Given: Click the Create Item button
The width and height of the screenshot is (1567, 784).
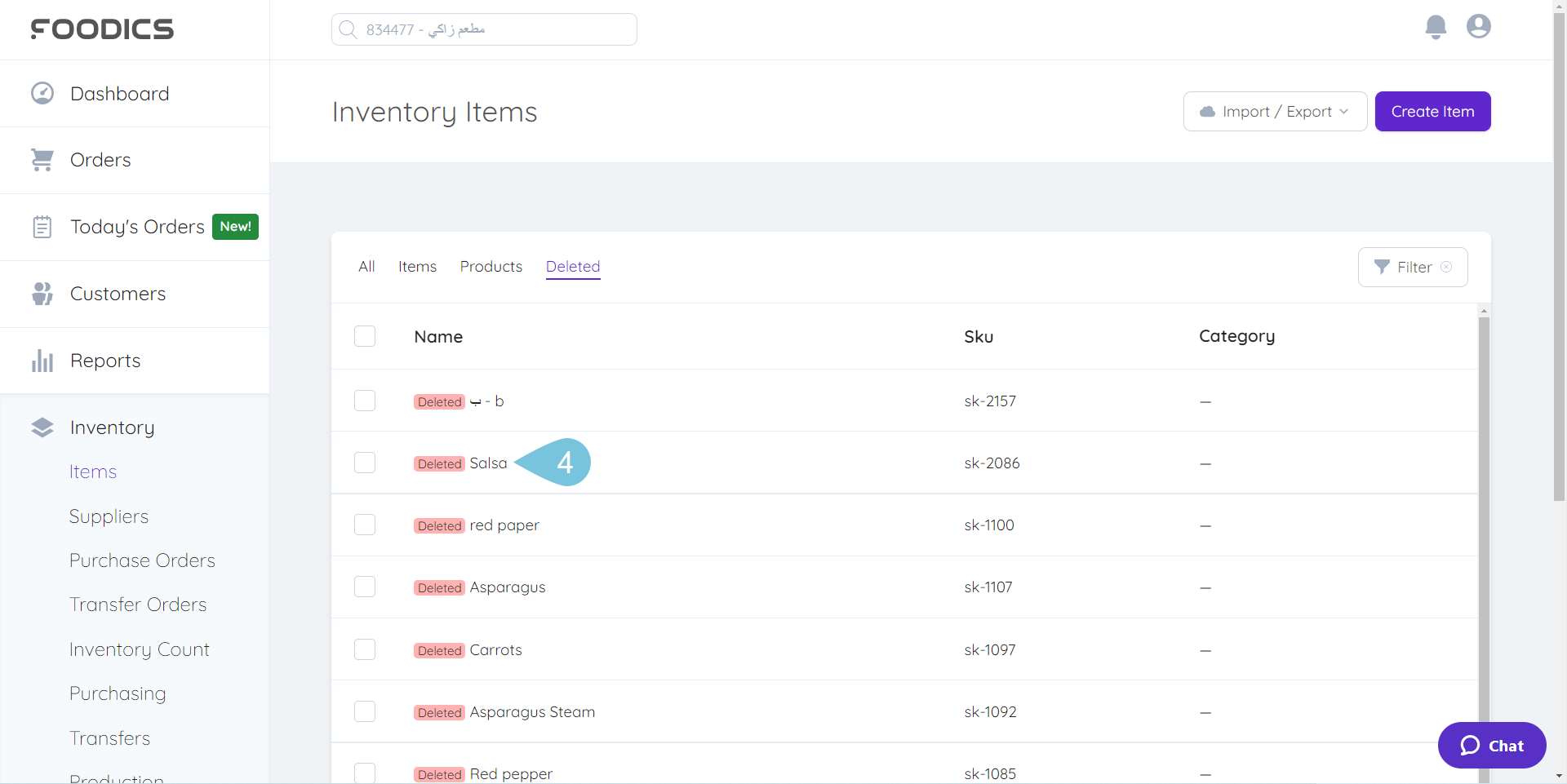Looking at the screenshot, I should [1433, 111].
